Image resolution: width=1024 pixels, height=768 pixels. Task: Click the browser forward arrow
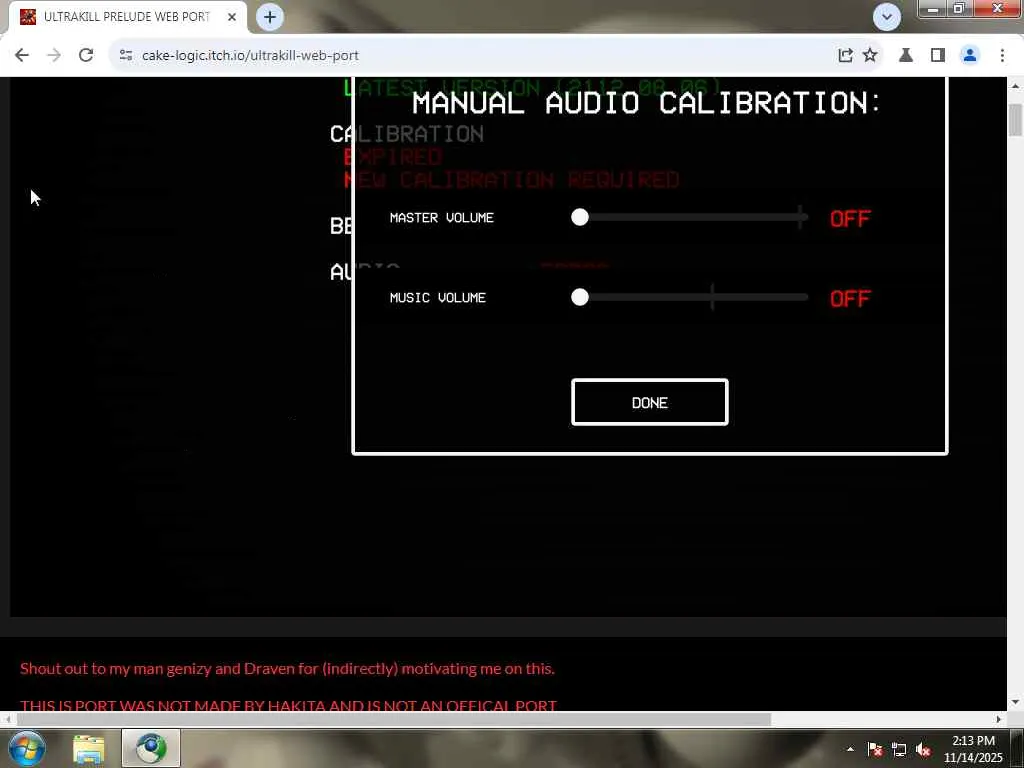(54, 56)
